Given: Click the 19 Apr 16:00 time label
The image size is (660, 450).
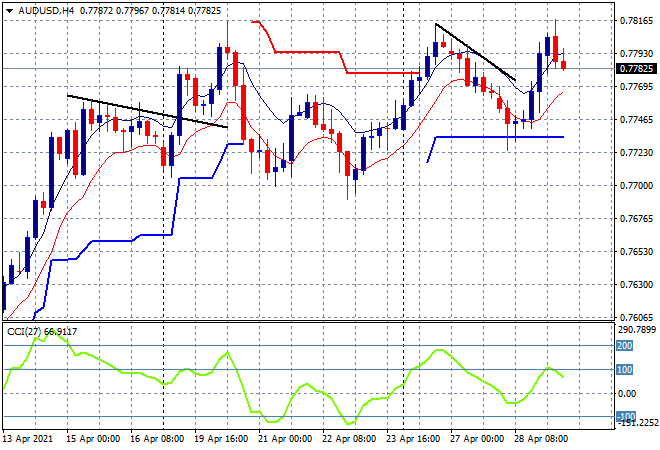Looking at the screenshot, I should click(221, 439).
